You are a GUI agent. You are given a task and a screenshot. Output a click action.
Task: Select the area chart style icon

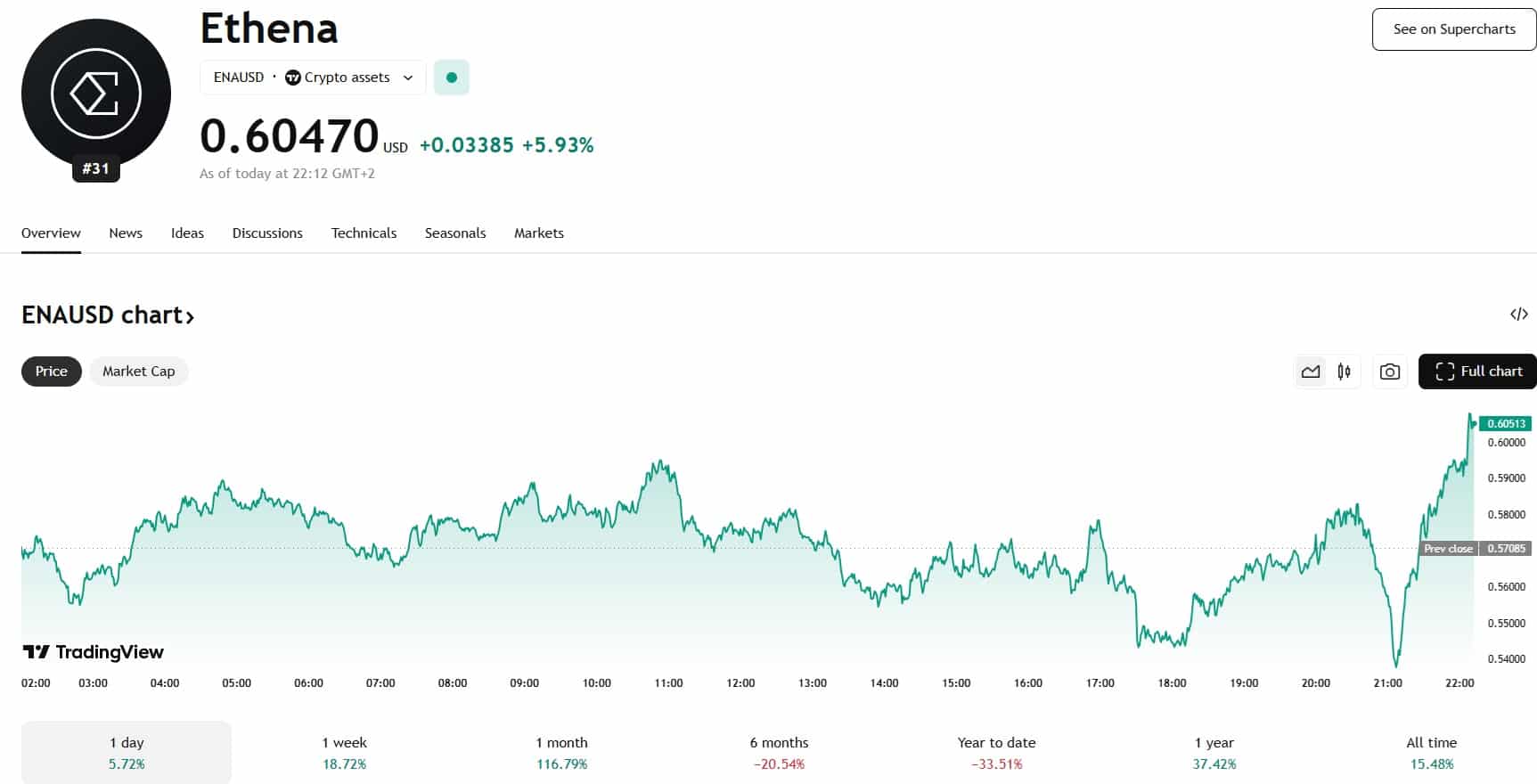[1310, 372]
